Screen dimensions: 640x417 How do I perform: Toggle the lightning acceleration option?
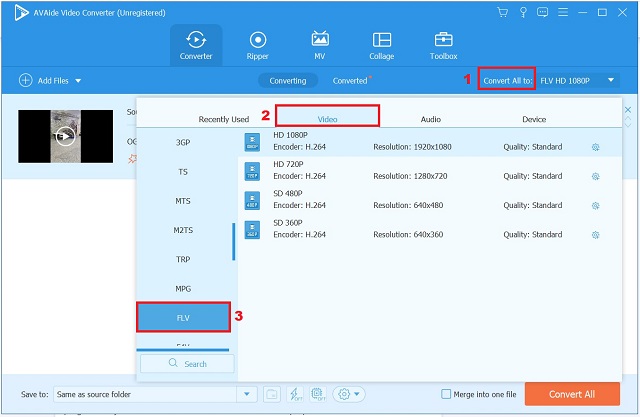tap(295, 394)
